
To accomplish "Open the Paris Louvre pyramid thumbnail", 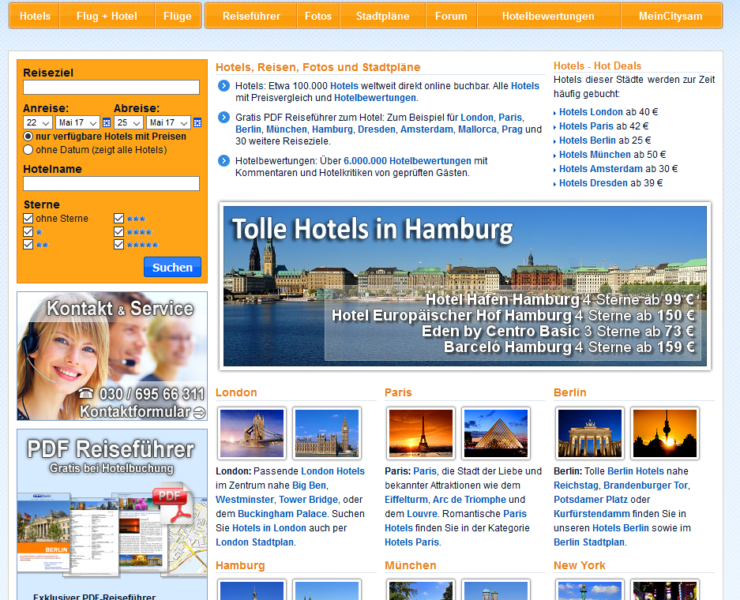I will [496, 433].
